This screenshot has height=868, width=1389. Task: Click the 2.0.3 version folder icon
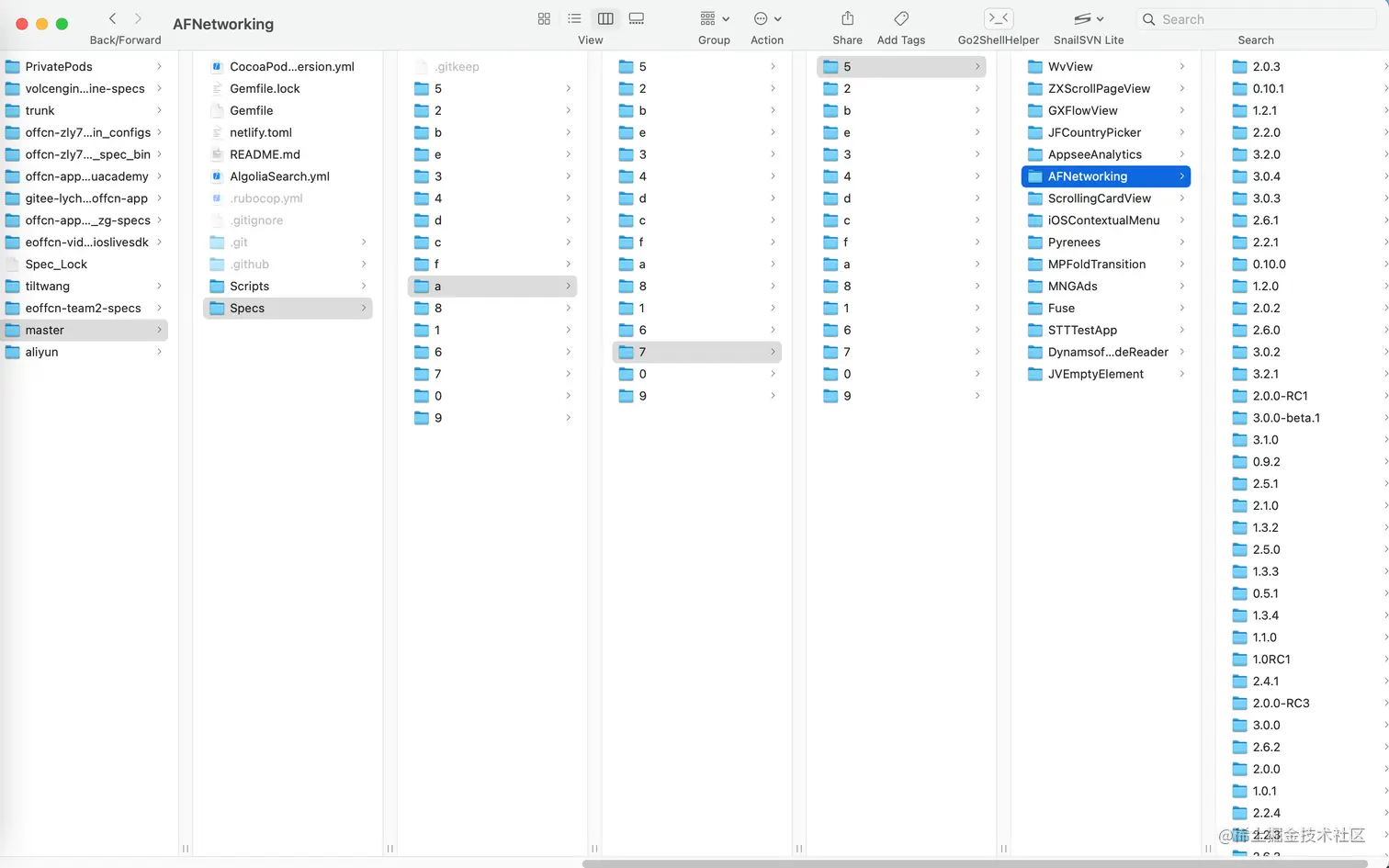[x=1239, y=66]
